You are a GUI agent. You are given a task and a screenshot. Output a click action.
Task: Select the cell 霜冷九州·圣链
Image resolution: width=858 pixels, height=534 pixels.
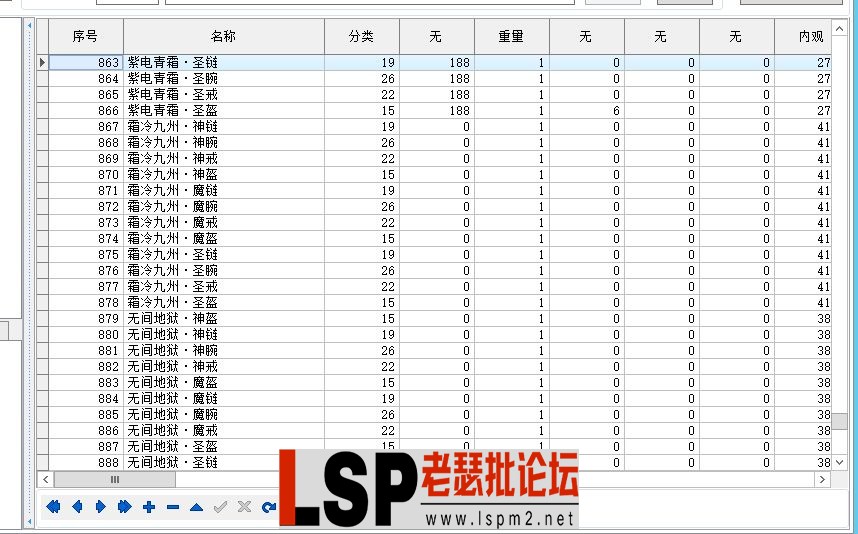tap(224, 254)
